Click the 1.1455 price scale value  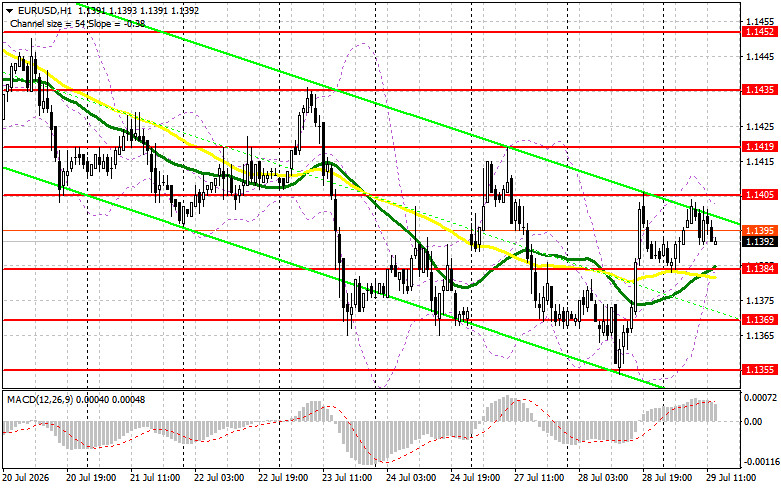760,22
